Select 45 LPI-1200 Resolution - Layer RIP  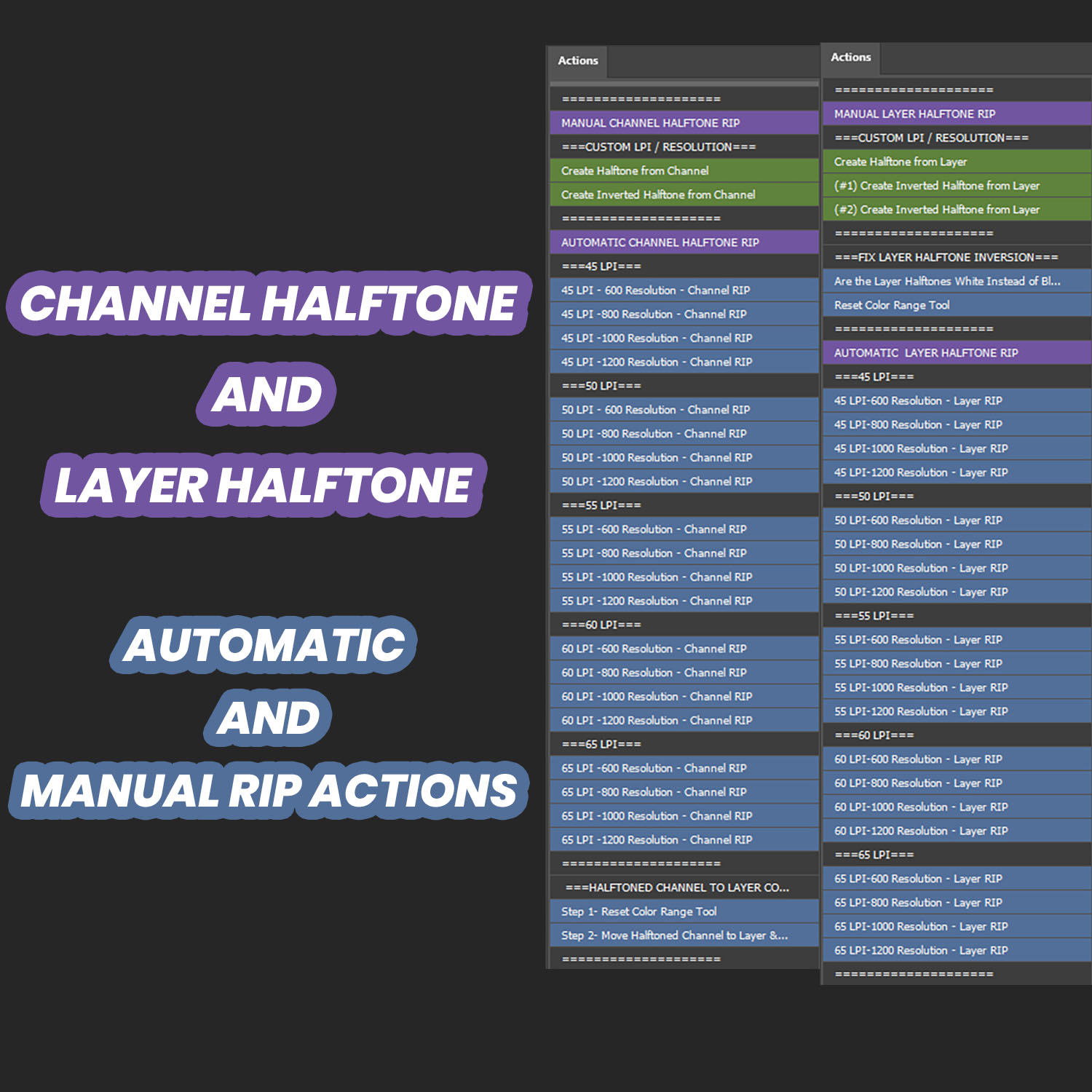pyautogui.click(x=957, y=472)
